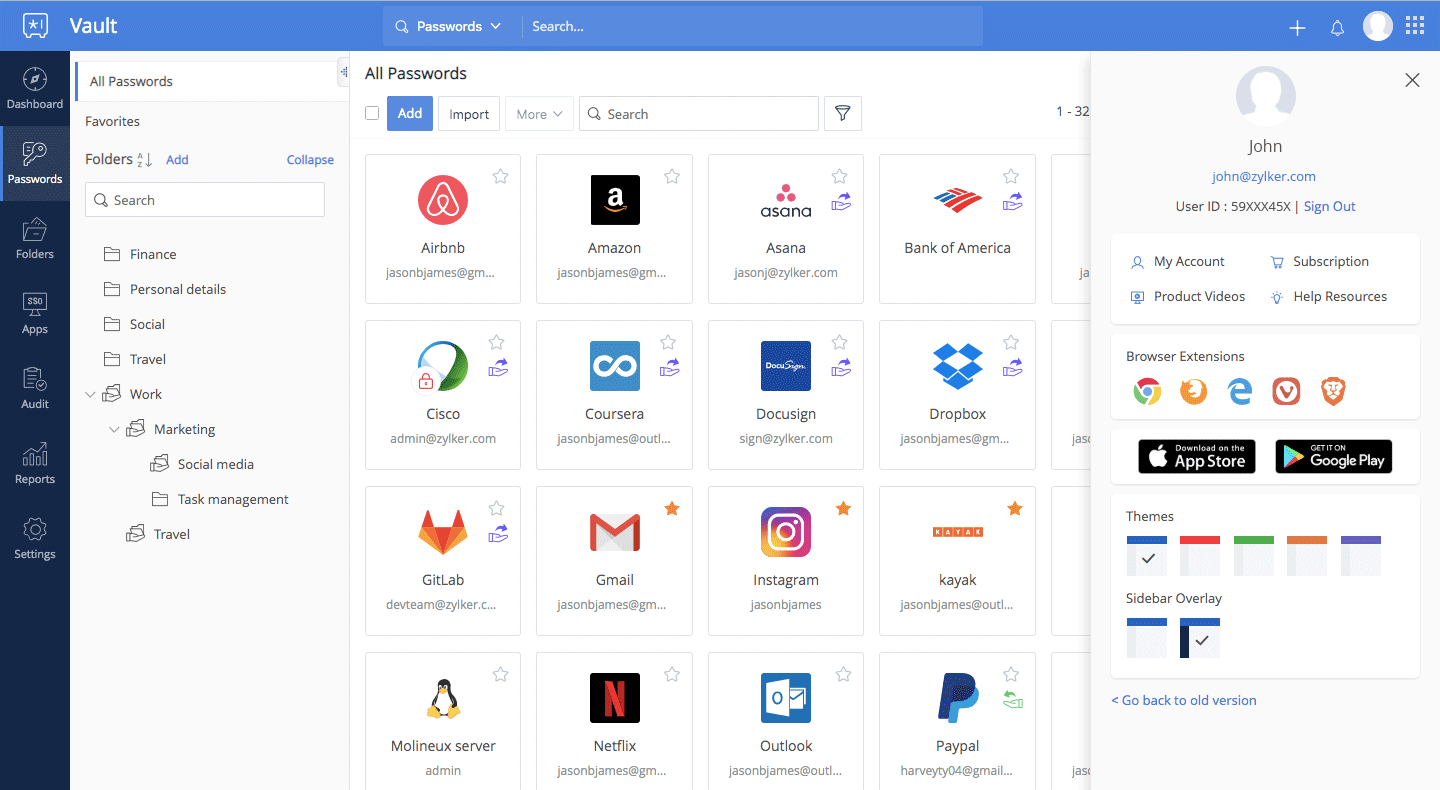The height and width of the screenshot is (790, 1440).
Task: Open the Passwords search scope dropdown
Action: click(449, 27)
